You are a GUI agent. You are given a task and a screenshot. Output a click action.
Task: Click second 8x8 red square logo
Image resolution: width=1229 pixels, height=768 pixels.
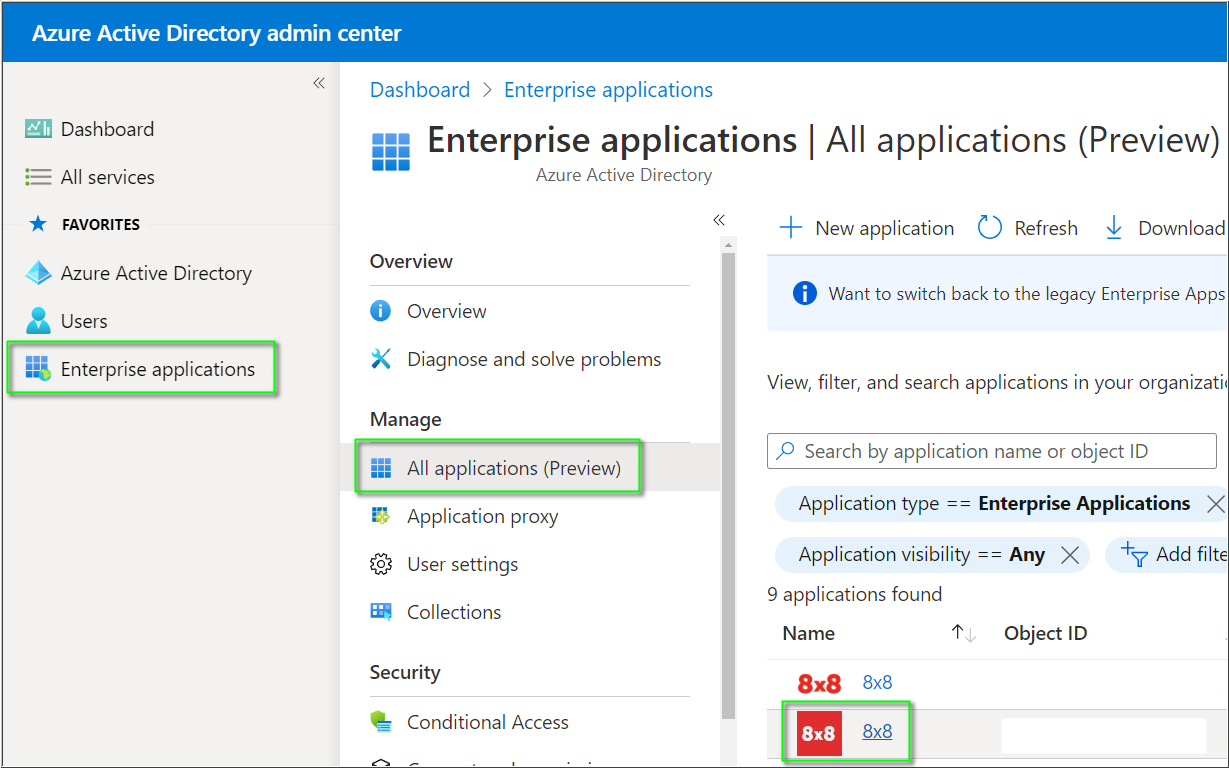(819, 733)
